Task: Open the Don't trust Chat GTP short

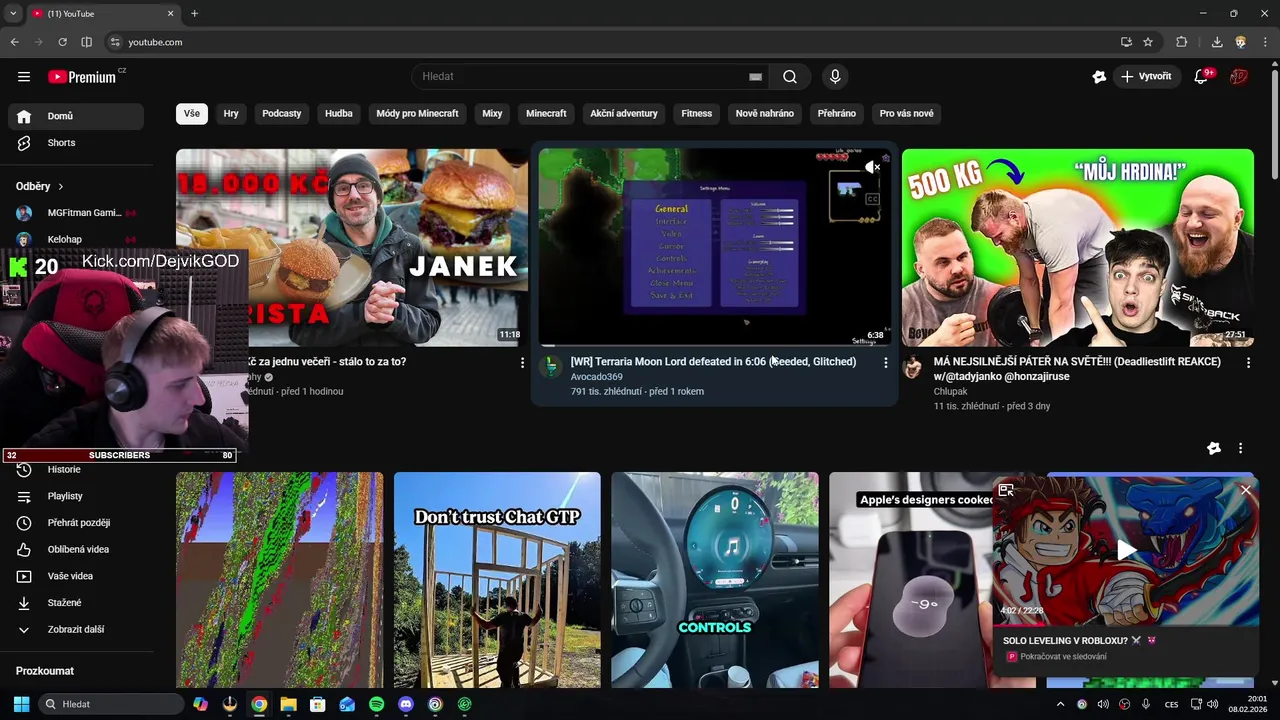Action: pos(497,580)
